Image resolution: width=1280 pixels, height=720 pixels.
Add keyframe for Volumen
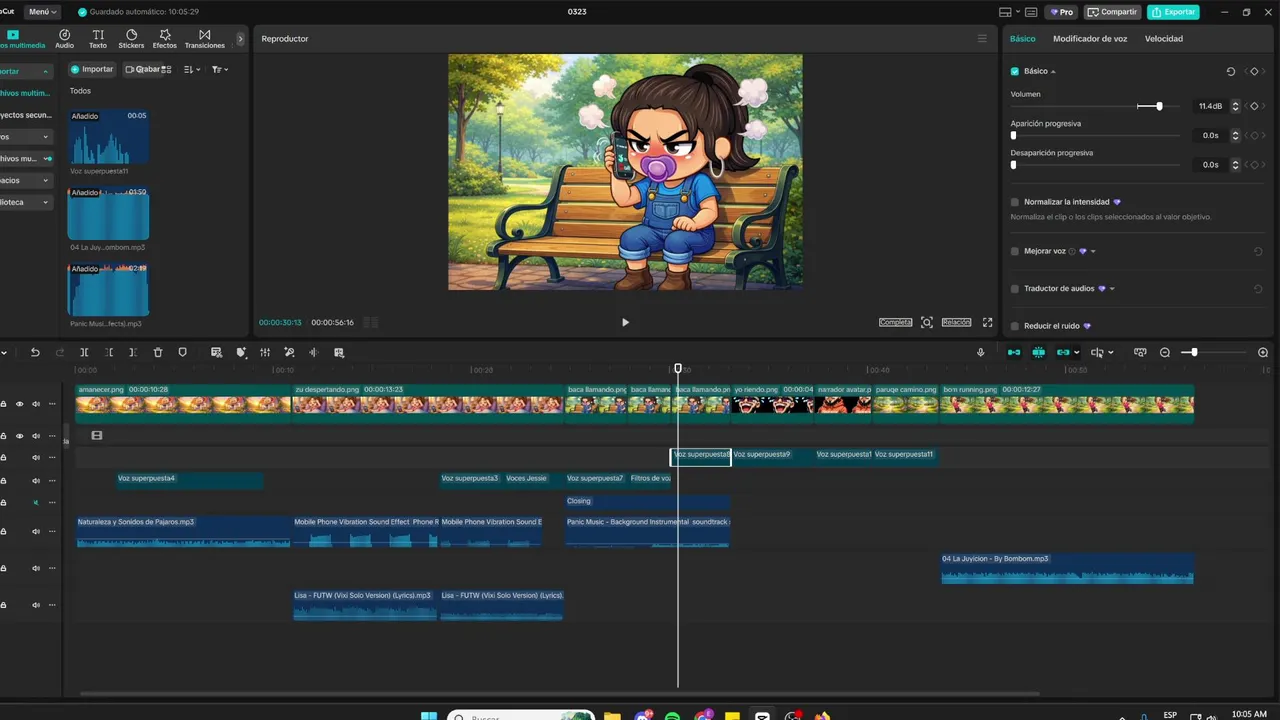click(x=1254, y=106)
